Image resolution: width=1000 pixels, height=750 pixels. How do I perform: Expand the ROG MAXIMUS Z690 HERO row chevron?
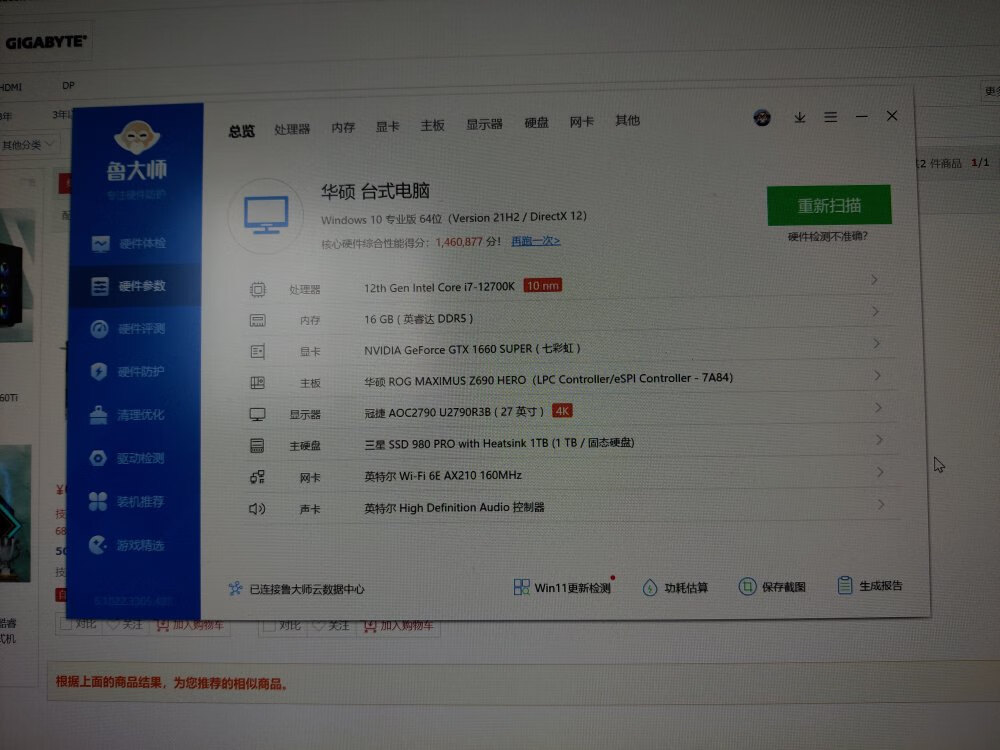[878, 375]
